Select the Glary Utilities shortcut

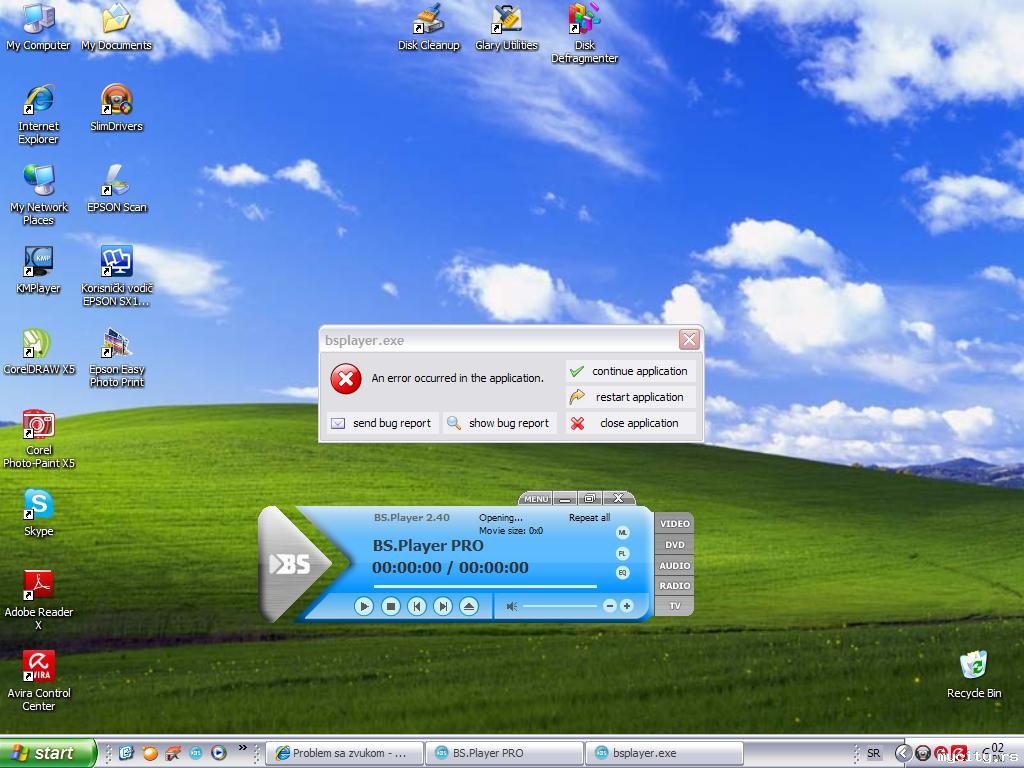tap(507, 27)
